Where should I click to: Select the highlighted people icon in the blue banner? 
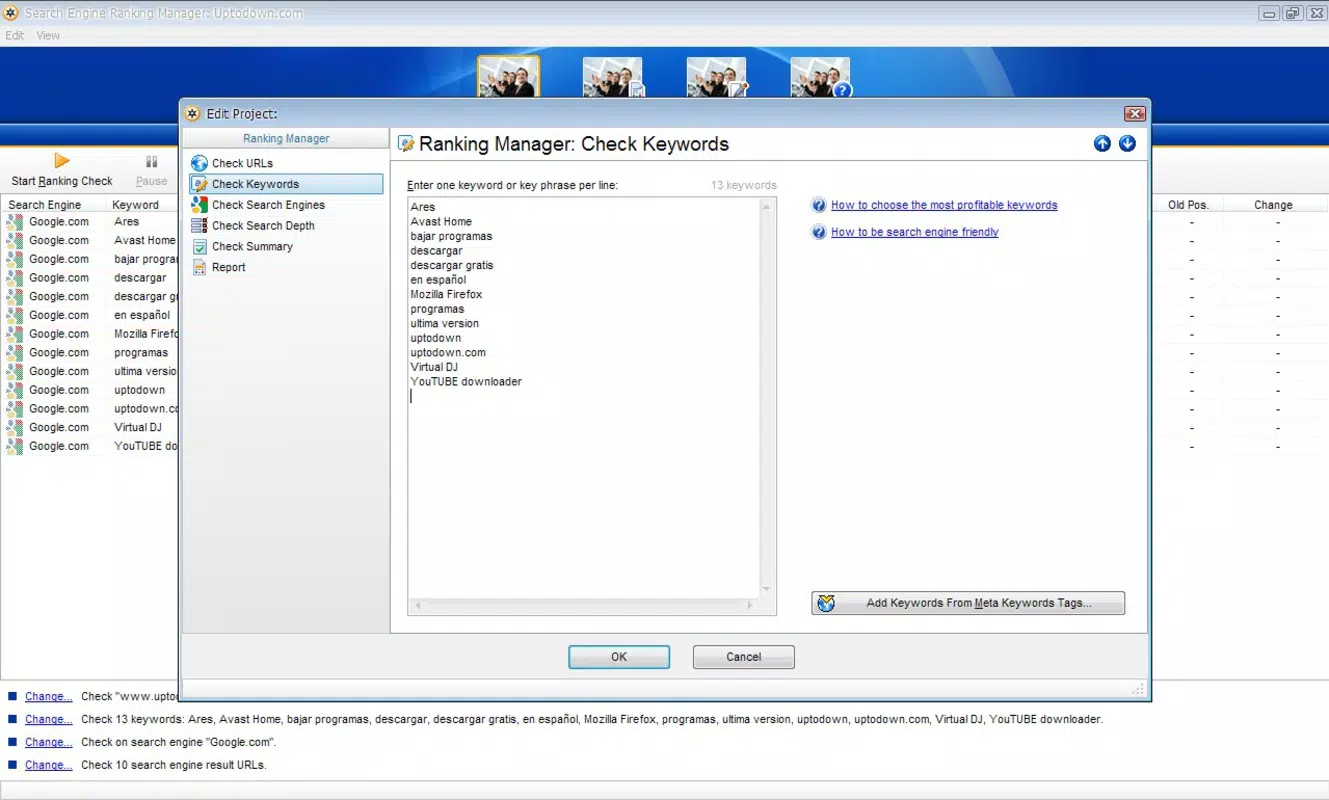pyautogui.click(x=509, y=76)
